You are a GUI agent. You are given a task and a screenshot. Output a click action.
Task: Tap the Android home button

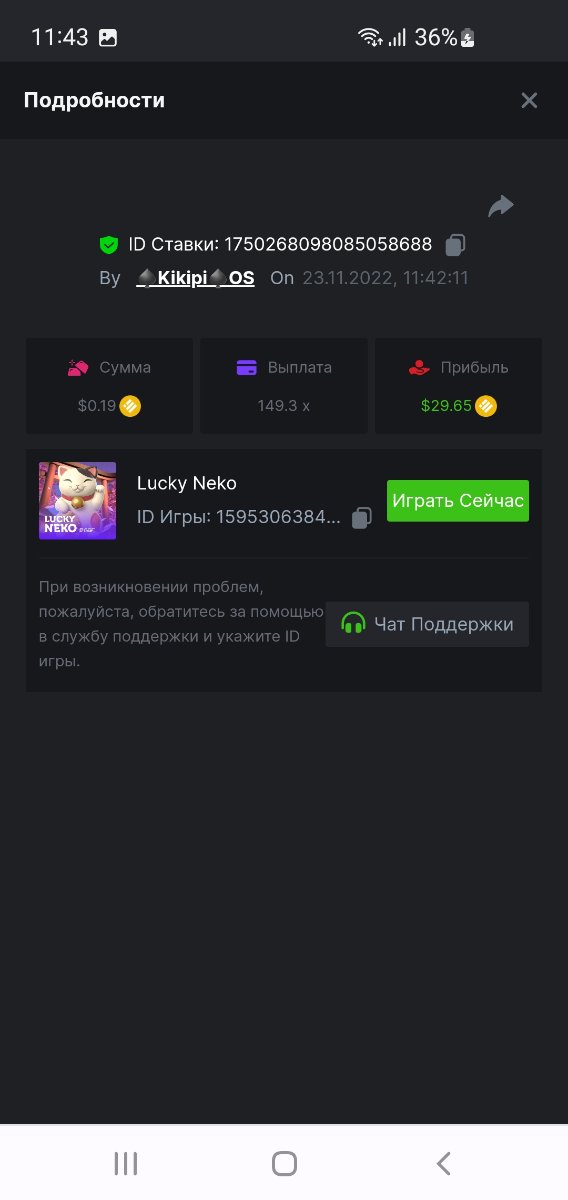point(285,1163)
